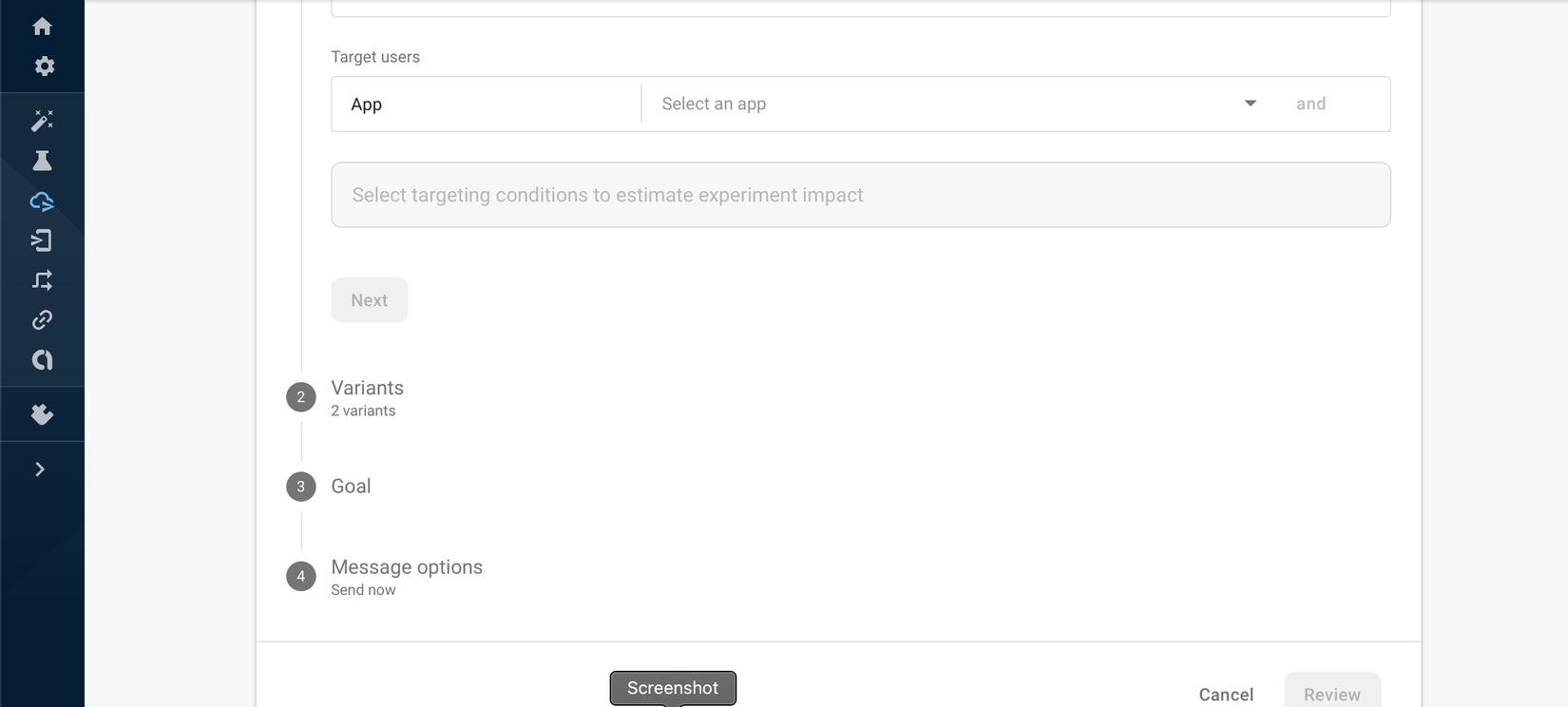Open Extensions puzzle piece icon

[42, 414]
